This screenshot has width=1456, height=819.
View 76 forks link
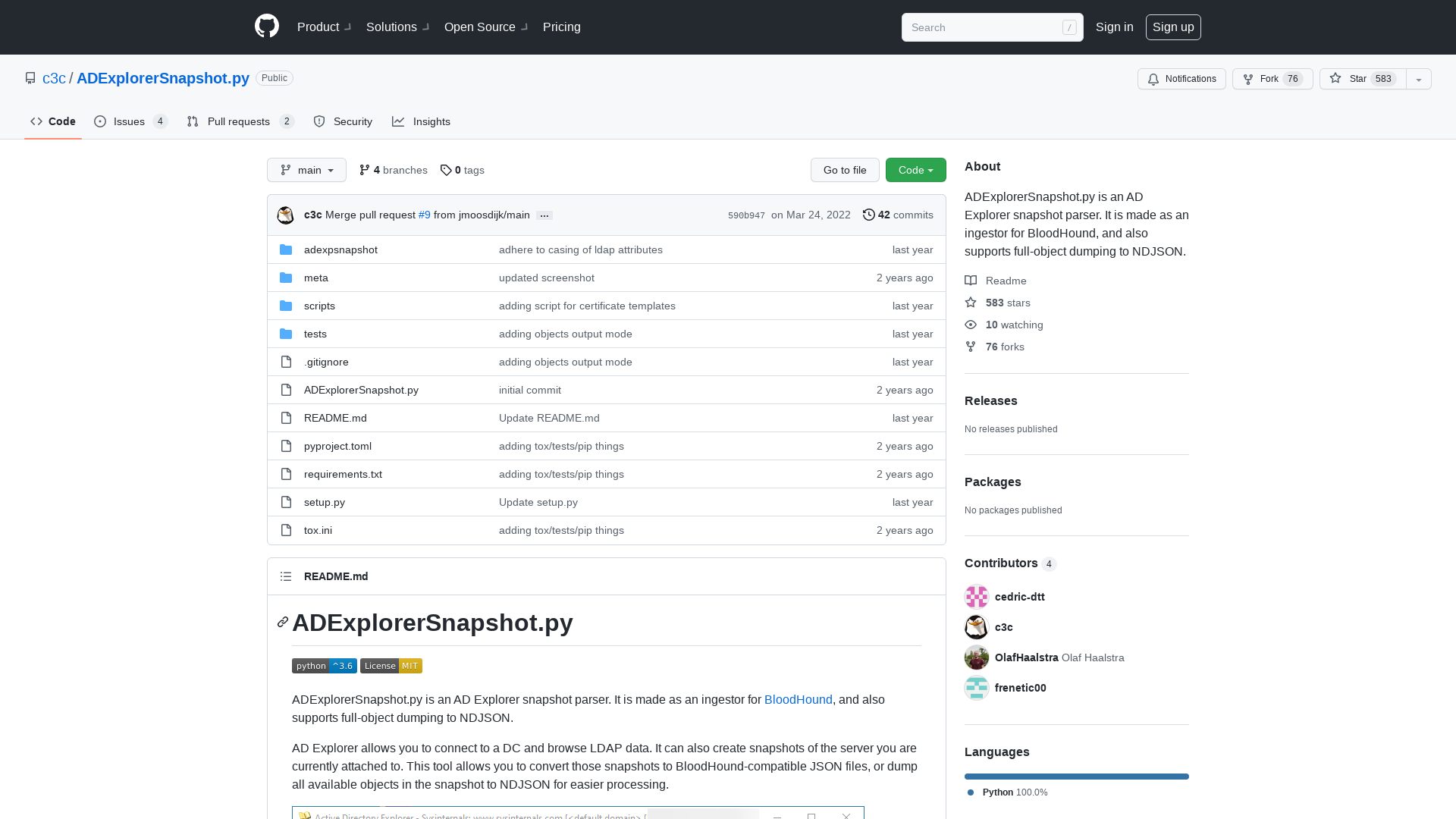tap(994, 347)
